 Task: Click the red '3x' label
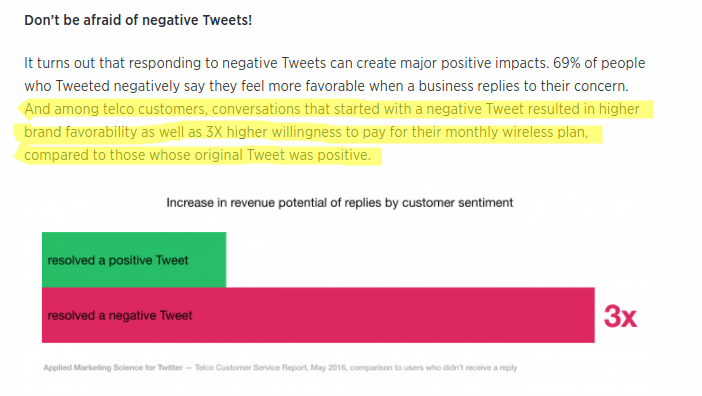point(620,316)
